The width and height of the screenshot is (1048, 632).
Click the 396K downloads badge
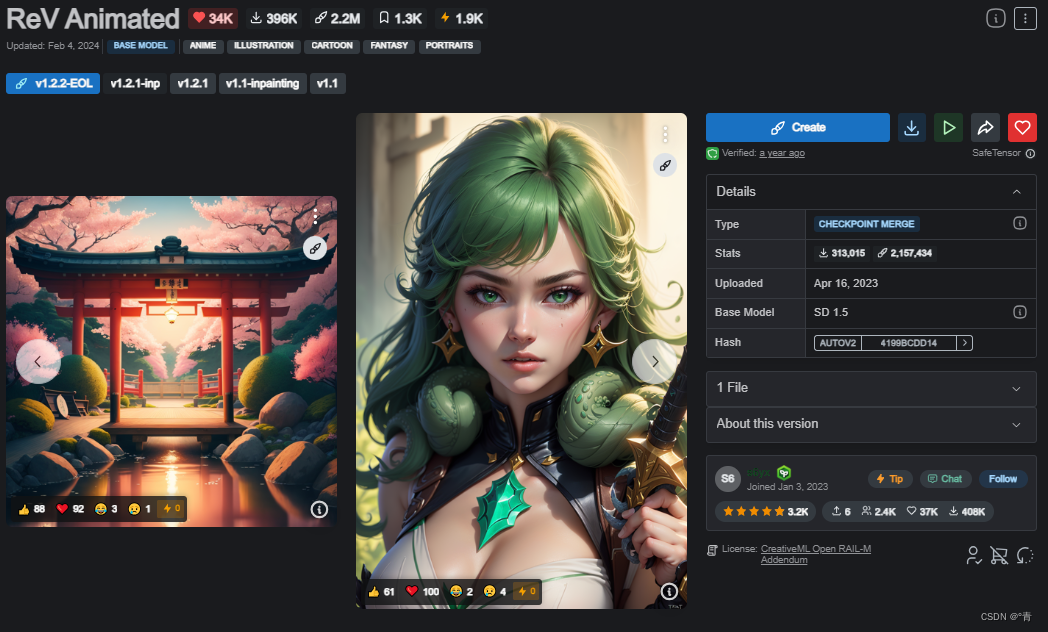click(x=273, y=18)
